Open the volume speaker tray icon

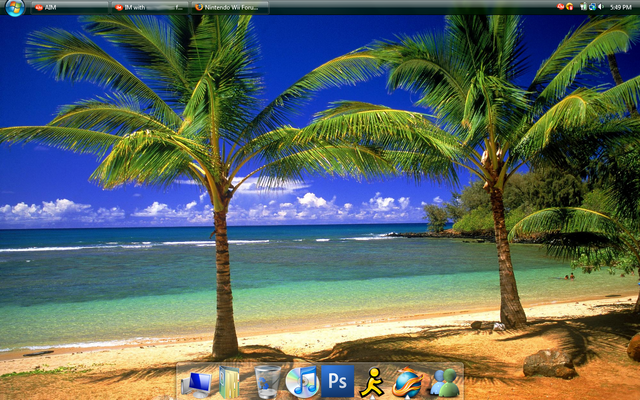(601, 7)
